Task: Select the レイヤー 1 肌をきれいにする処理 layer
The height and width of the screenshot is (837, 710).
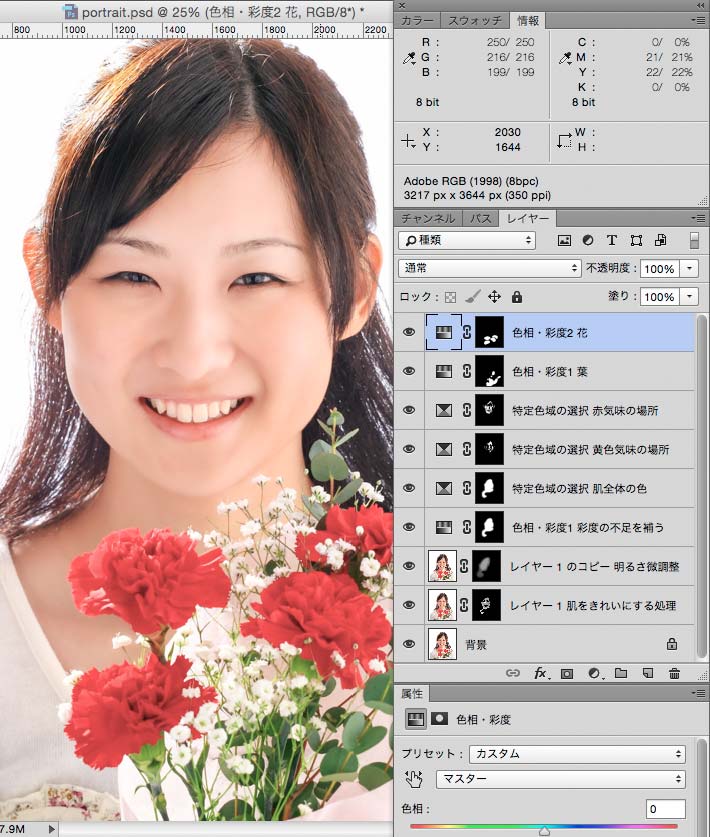Action: point(595,605)
